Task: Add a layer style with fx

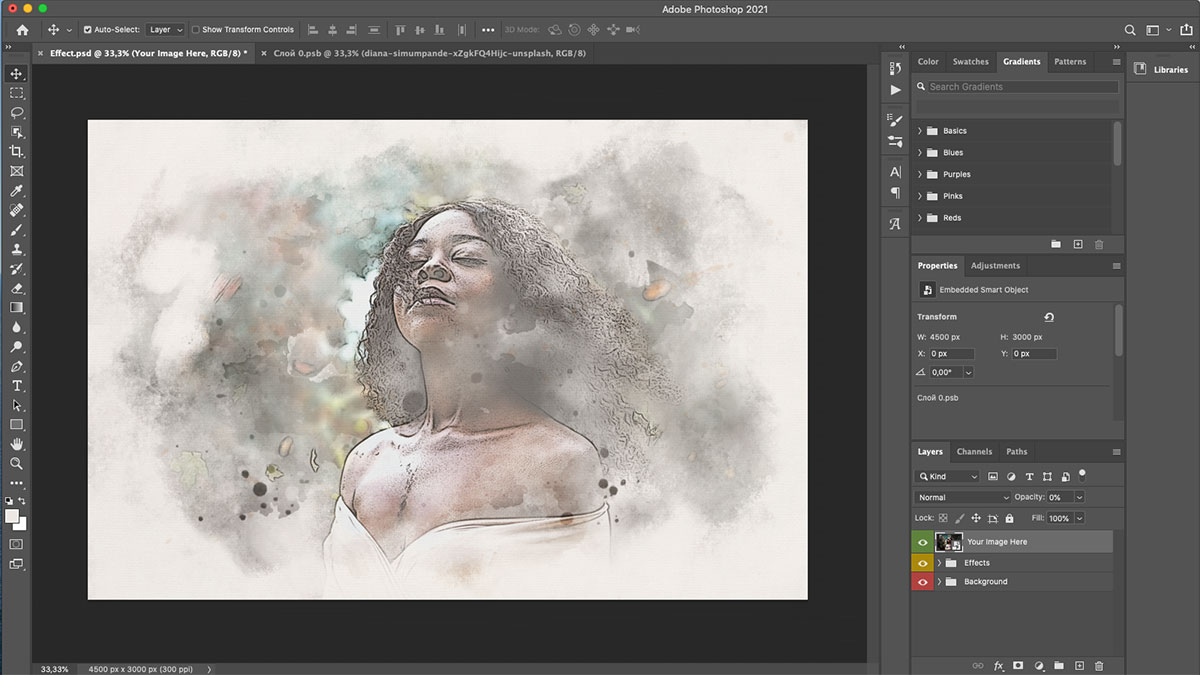Action: (x=998, y=665)
